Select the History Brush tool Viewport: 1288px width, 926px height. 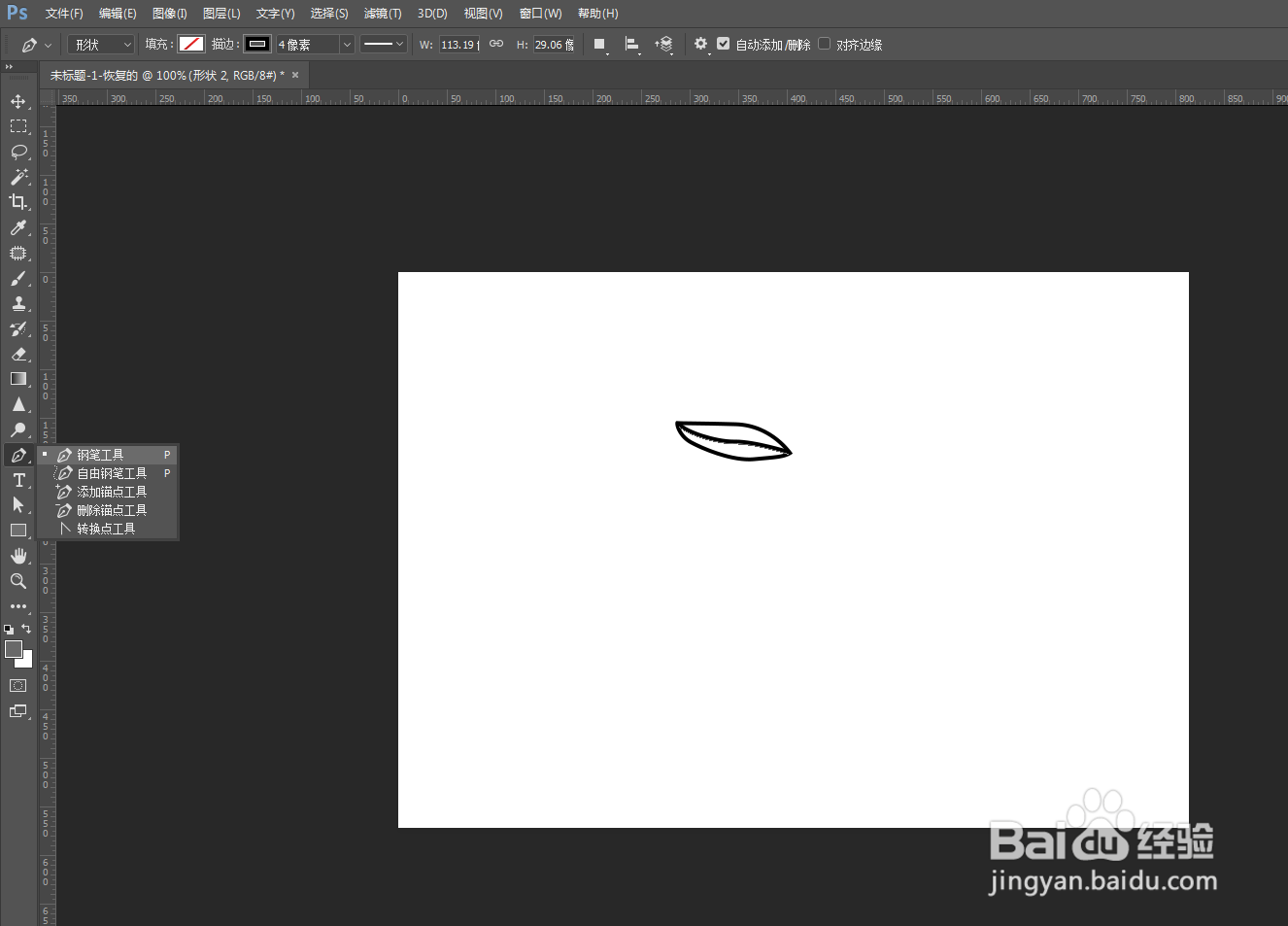(x=18, y=328)
